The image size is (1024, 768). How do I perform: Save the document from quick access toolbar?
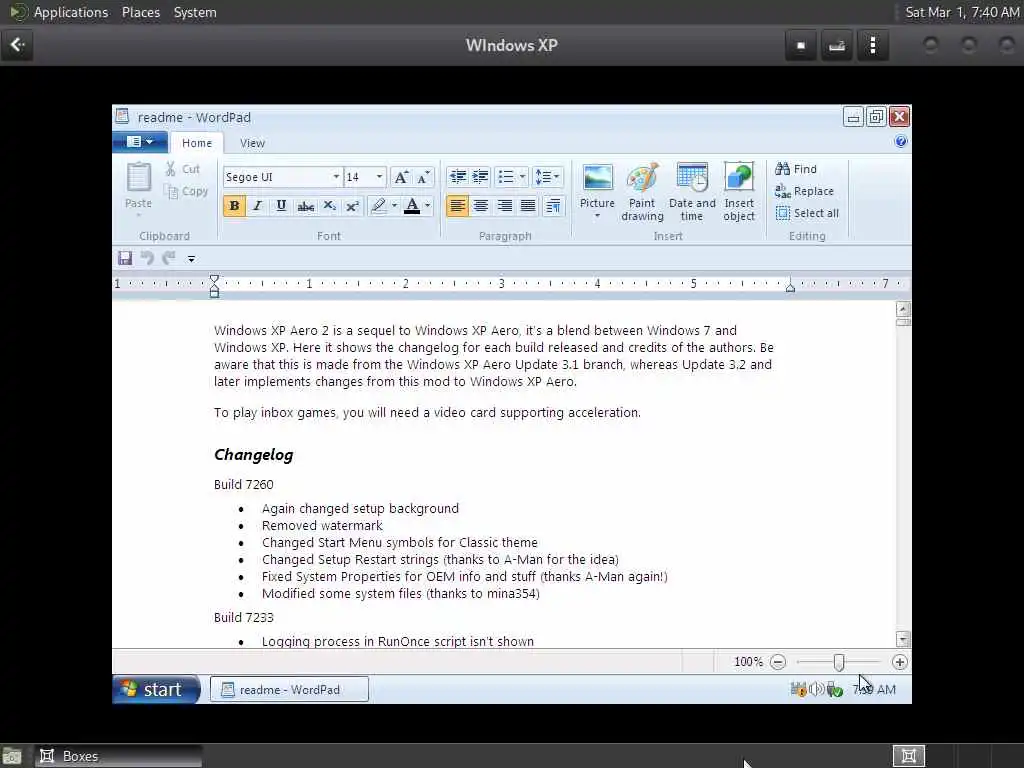point(125,258)
